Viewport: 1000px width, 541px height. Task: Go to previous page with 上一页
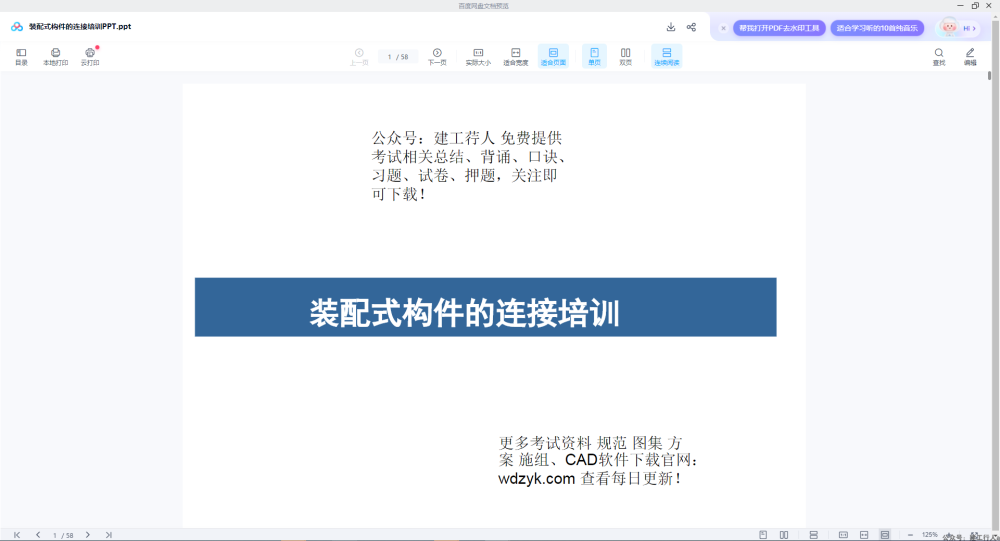click(359, 57)
